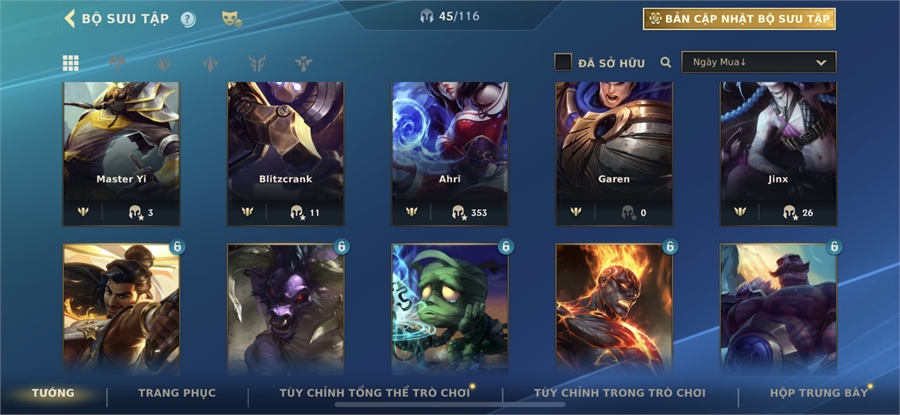
Task: Open the Tùy Chỉnh Tổng Thể Trò Chơi tab
Action: (x=374, y=393)
